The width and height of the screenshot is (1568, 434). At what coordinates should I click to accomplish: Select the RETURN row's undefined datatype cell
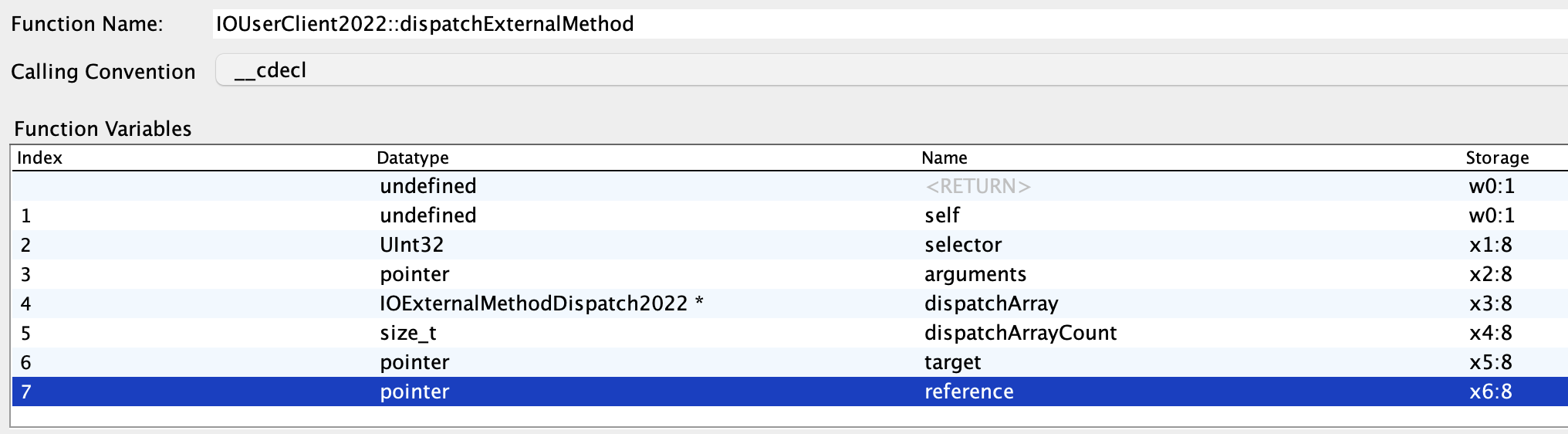tap(428, 186)
